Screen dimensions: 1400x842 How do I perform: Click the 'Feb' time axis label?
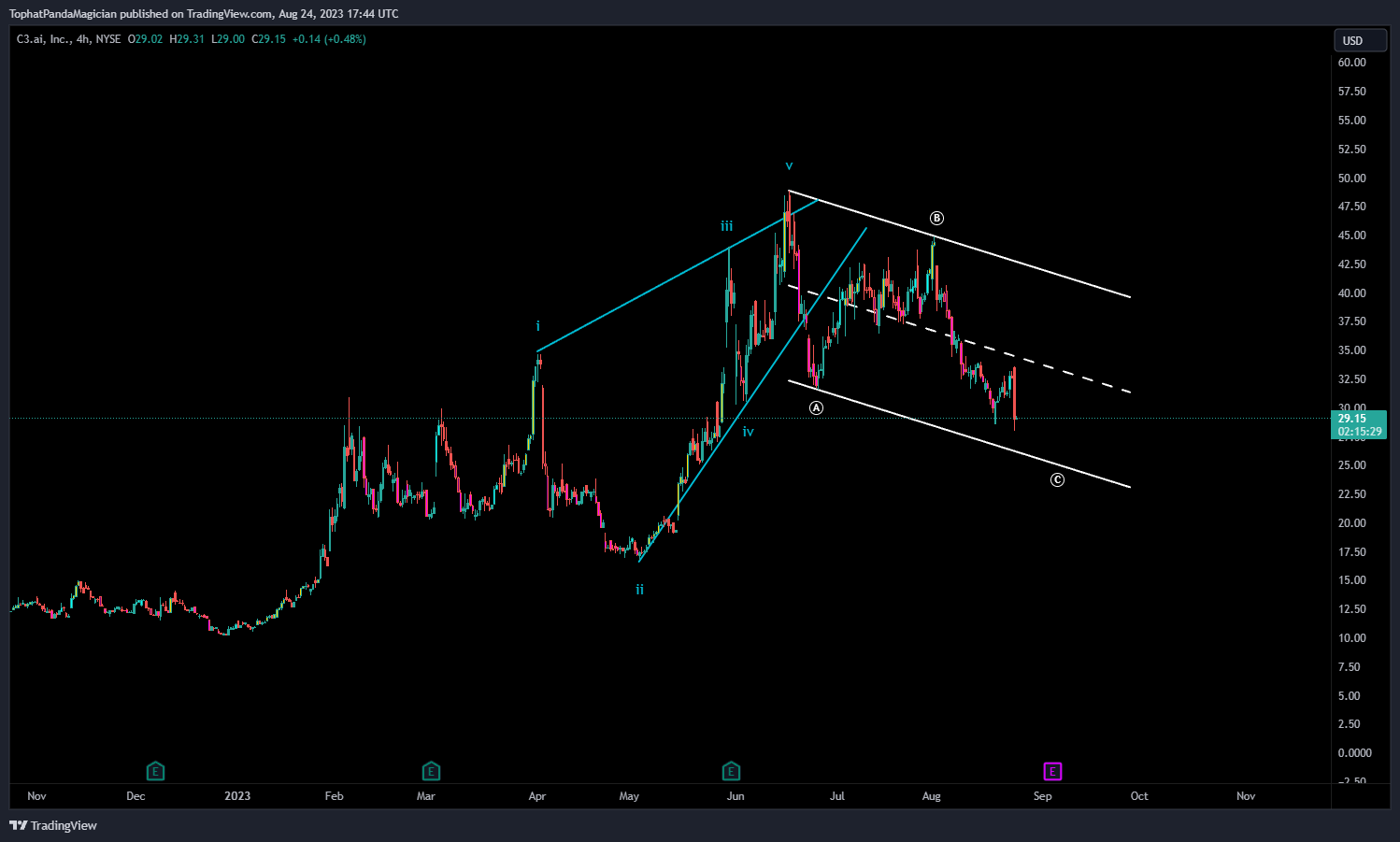point(334,796)
